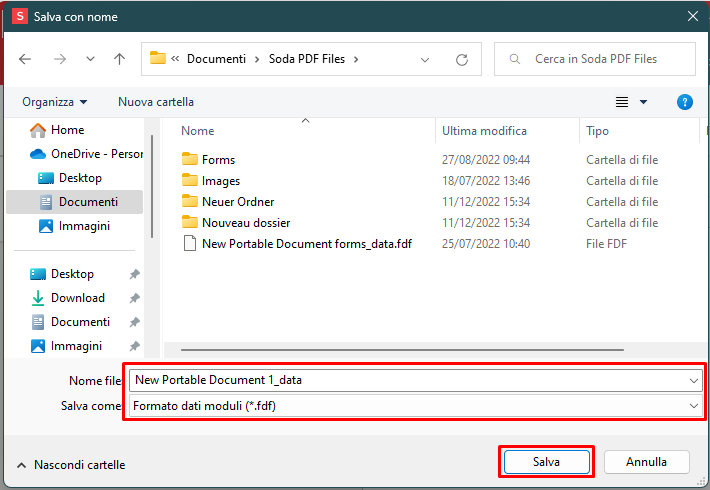Select Soda PDF Files breadcrumb segment

click(x=307, y=59)
